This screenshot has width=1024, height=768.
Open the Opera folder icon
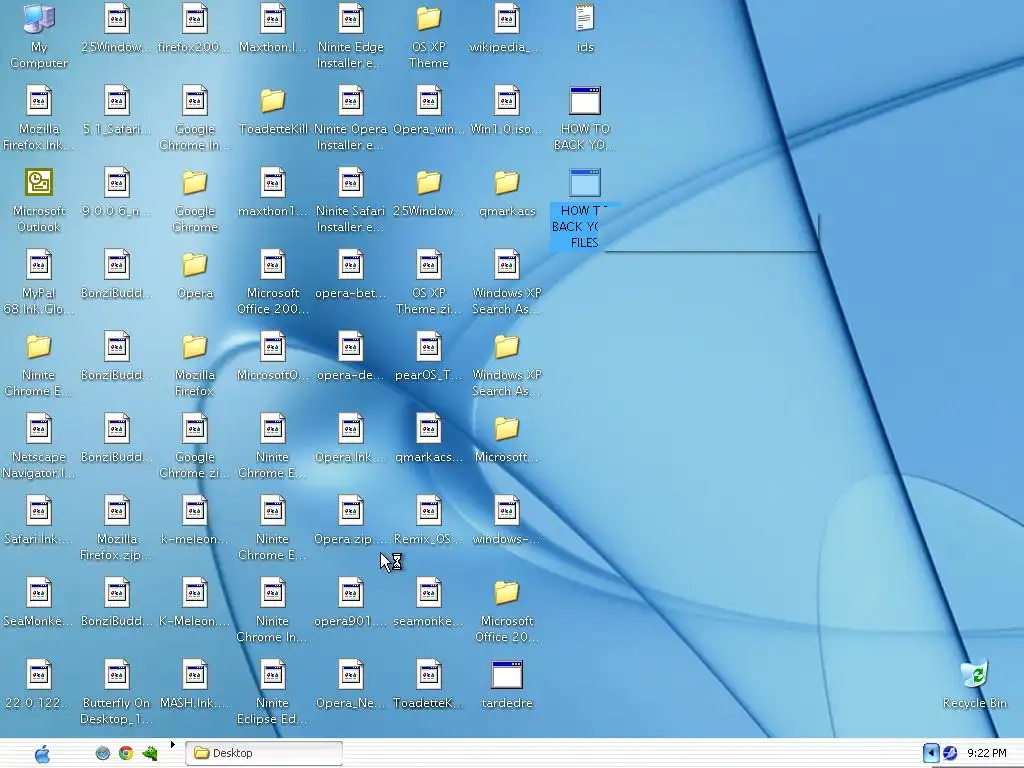pyautogui.click(x=195, y=265)
